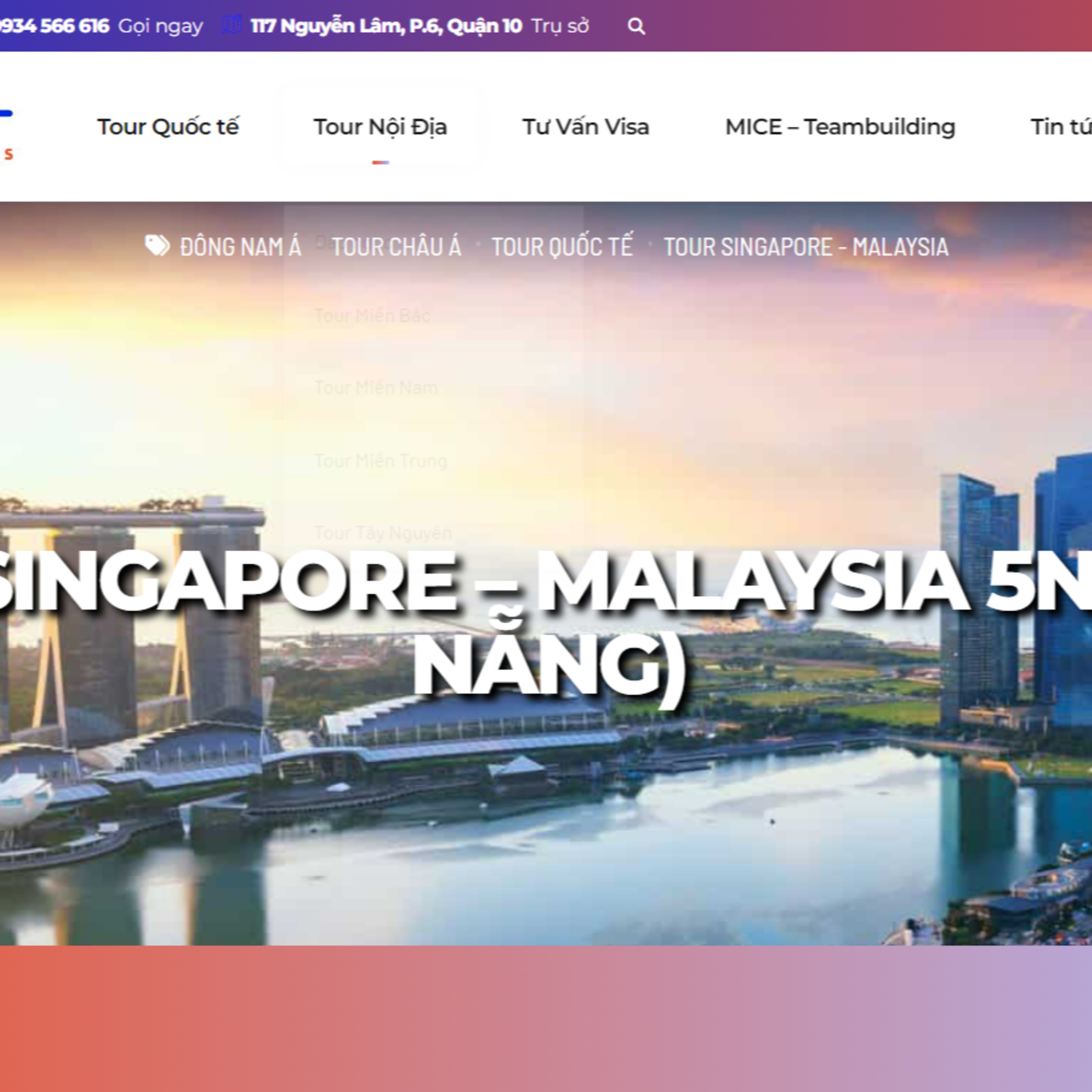The width and height of the screenshot is (1092, 1092).
Task: Open the Tư Vấn Visa menu
Action: [586, 127]
